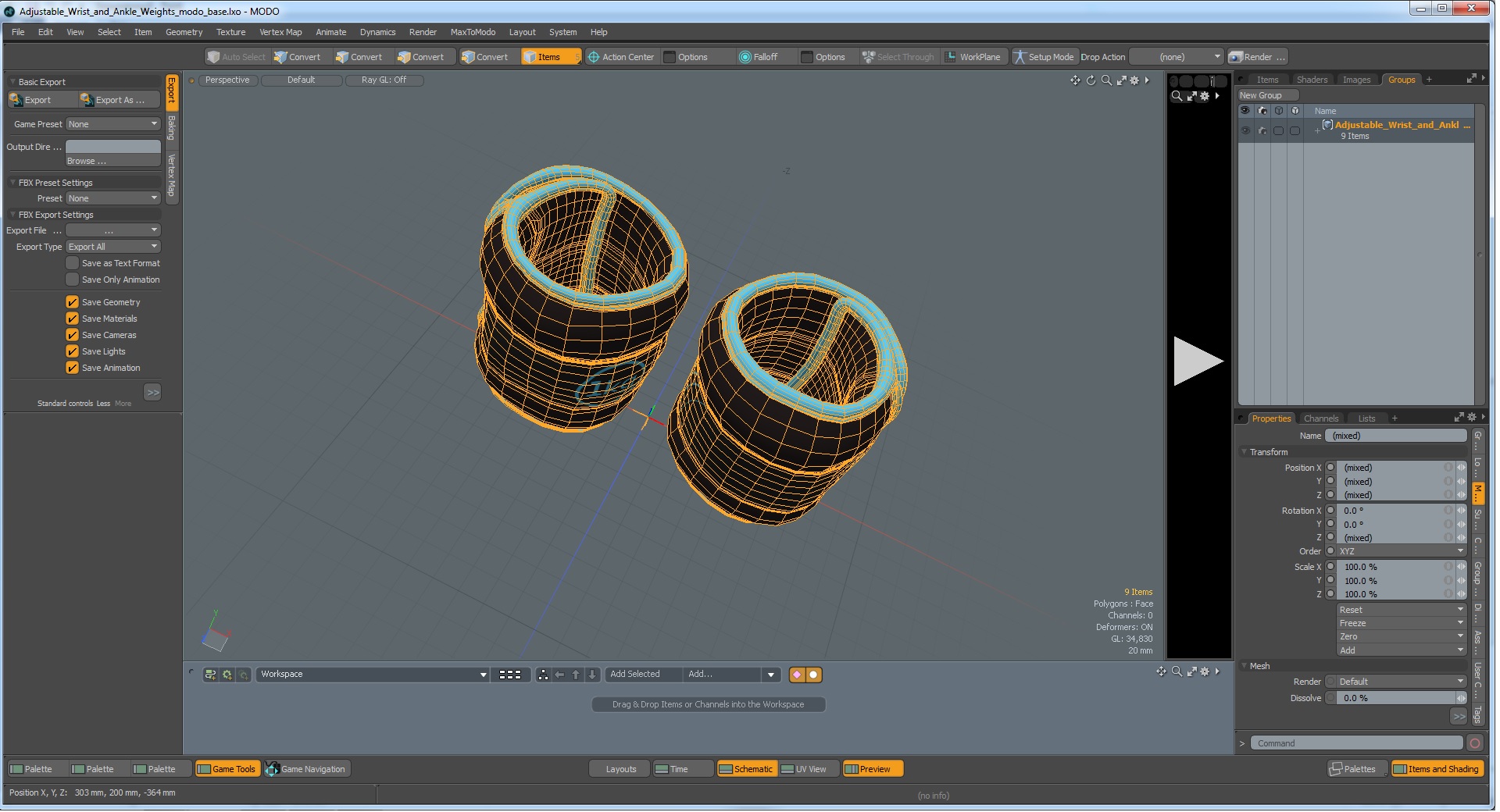Click the viewport pan/move icon
The image size is (1500, 812).
tap(1075, 80)
